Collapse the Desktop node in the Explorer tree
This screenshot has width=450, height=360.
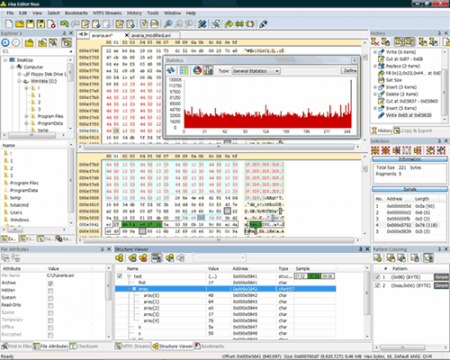(5, 60)
